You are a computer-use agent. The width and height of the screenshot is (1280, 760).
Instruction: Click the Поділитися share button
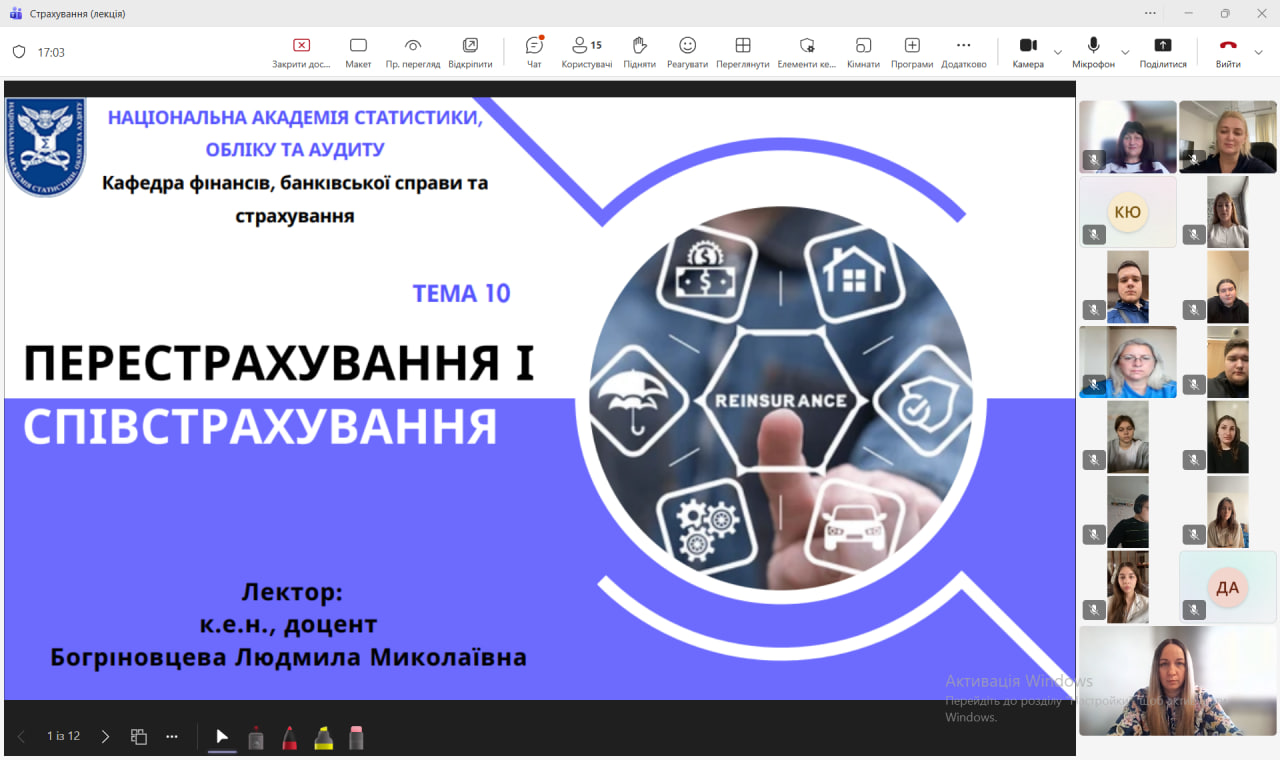click(1162, 52)
